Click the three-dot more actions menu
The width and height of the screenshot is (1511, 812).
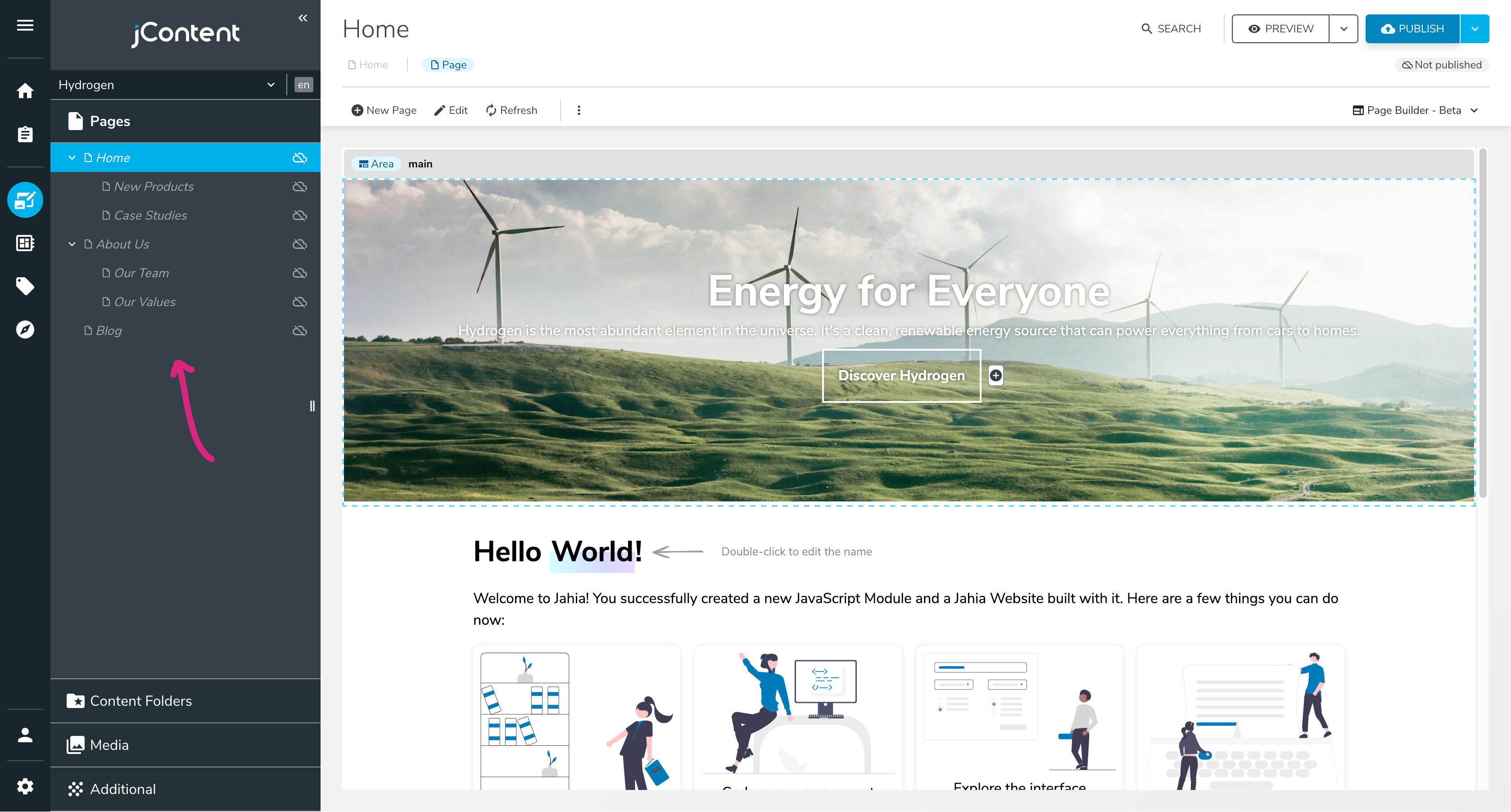pyautogui.click(x=579, y=110)
